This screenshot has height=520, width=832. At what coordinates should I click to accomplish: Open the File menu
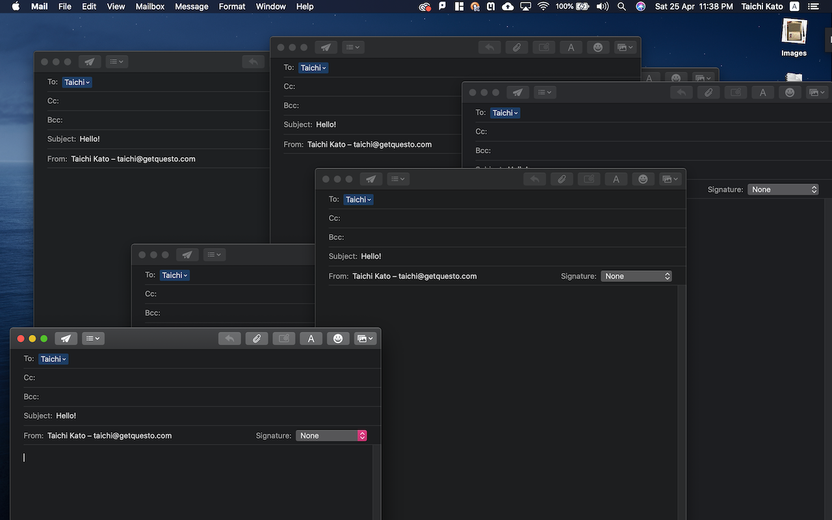65,6
